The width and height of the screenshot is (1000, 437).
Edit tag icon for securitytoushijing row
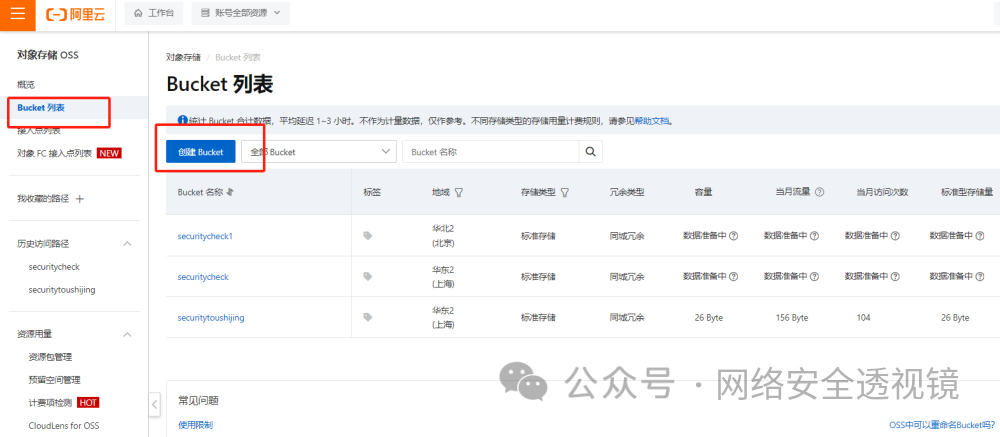click(x=367, y=317)
